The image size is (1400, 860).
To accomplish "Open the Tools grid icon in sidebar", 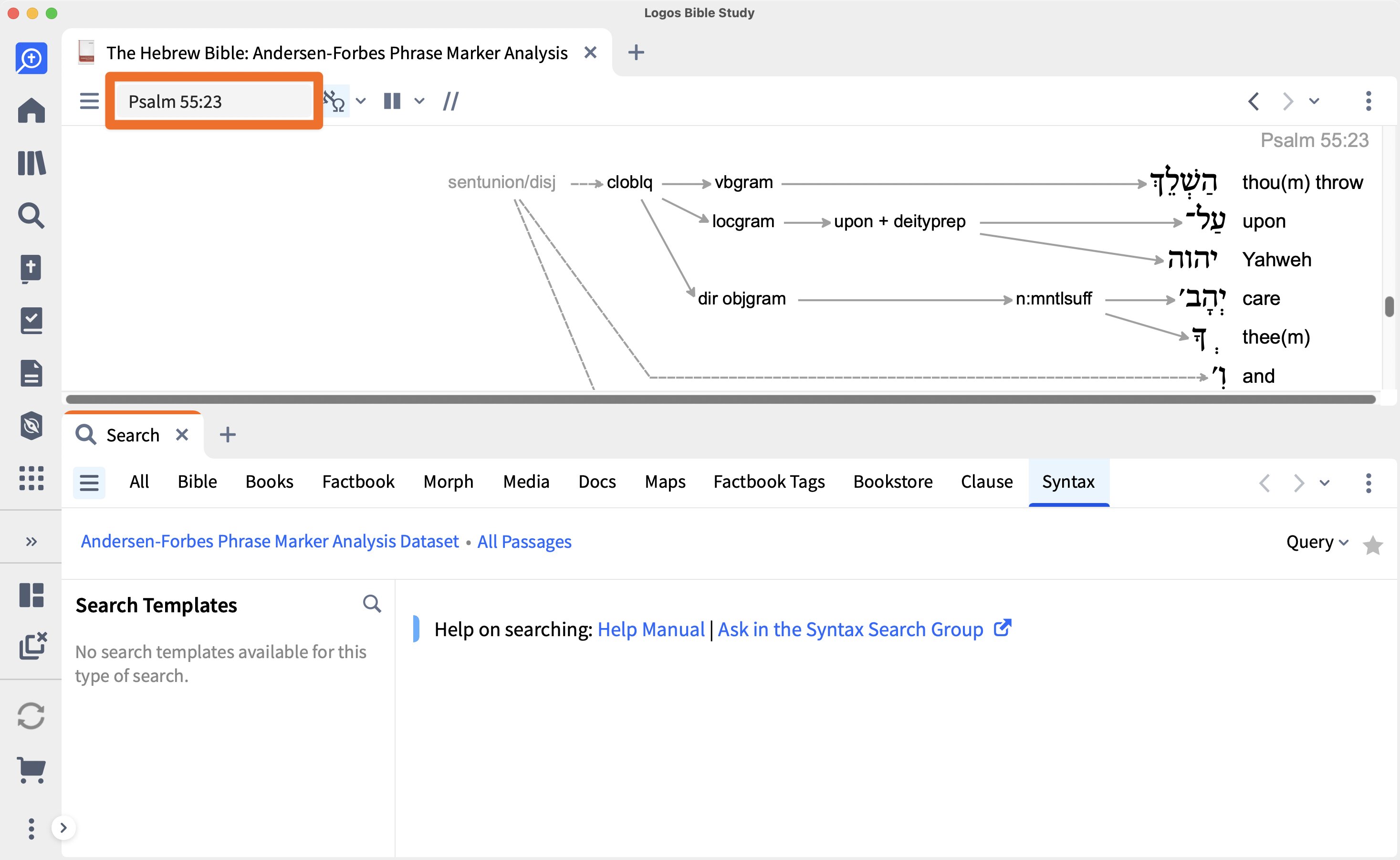I will 31,478.
